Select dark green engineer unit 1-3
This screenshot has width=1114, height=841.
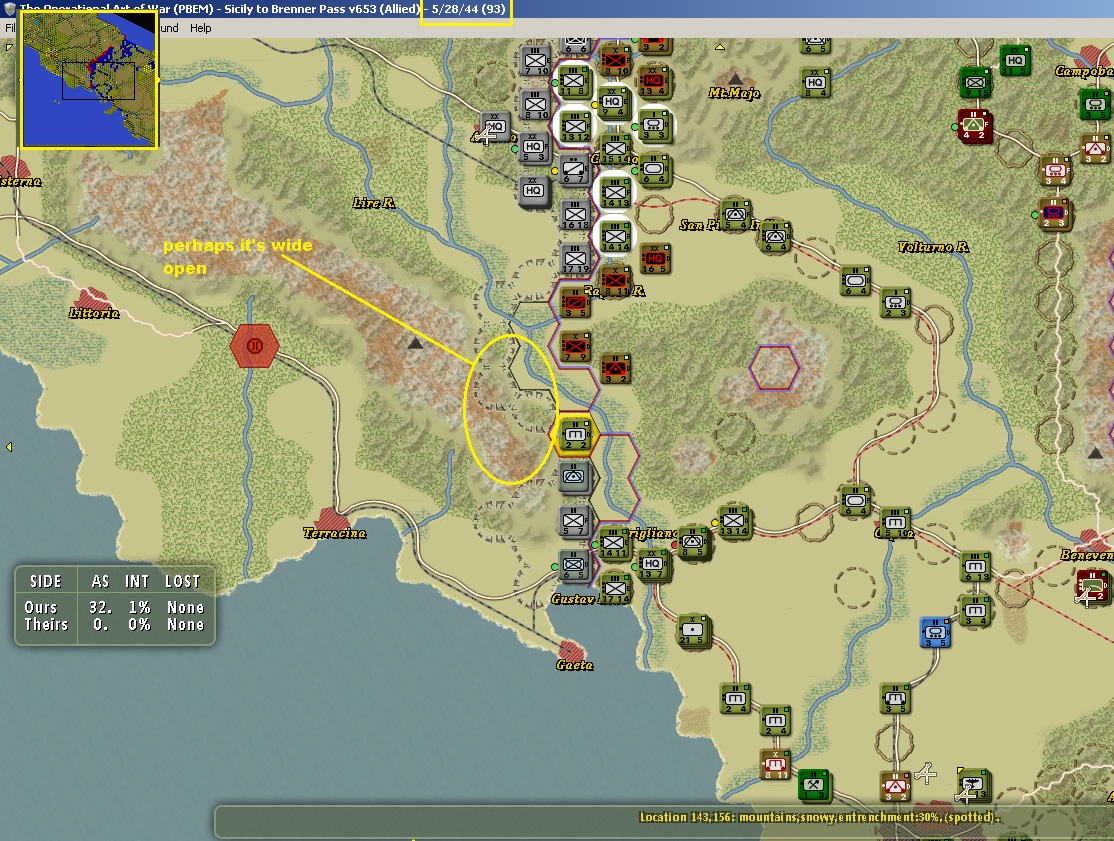click(x=815, y=786)
